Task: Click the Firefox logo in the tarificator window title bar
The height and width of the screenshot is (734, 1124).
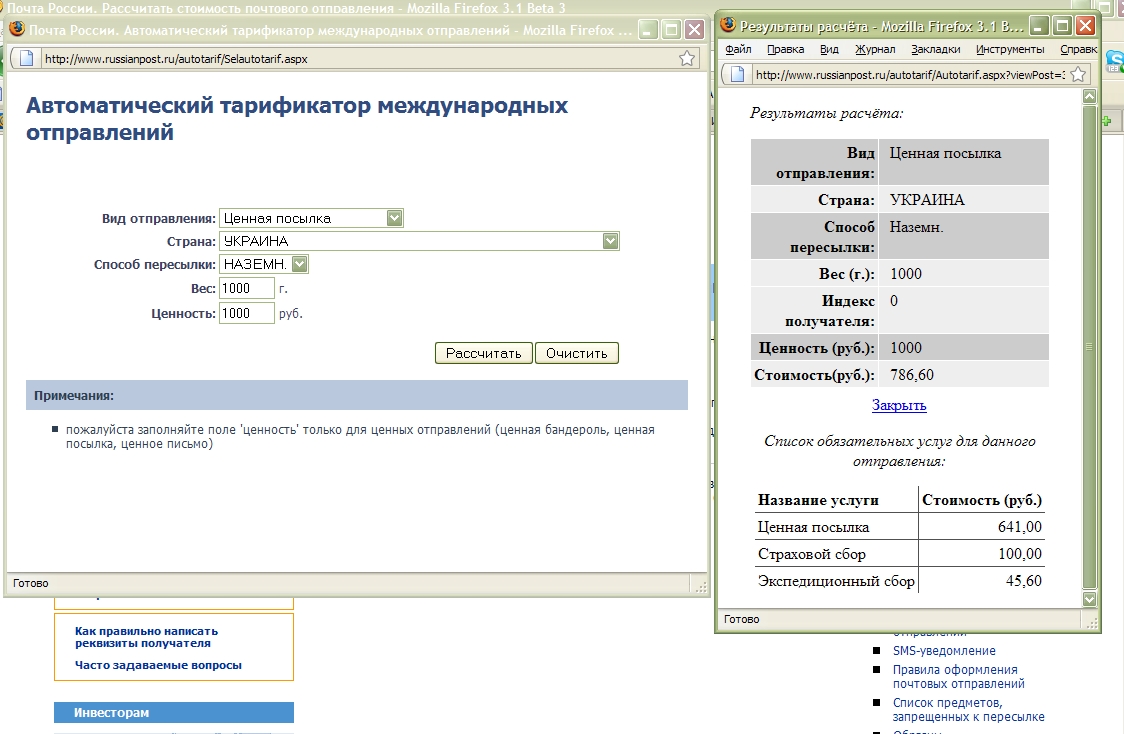Action: (x=17, y=30)
